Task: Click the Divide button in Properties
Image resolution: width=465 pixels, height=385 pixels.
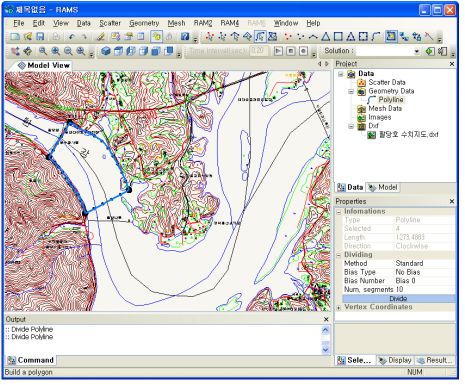Action: [399, 299]
